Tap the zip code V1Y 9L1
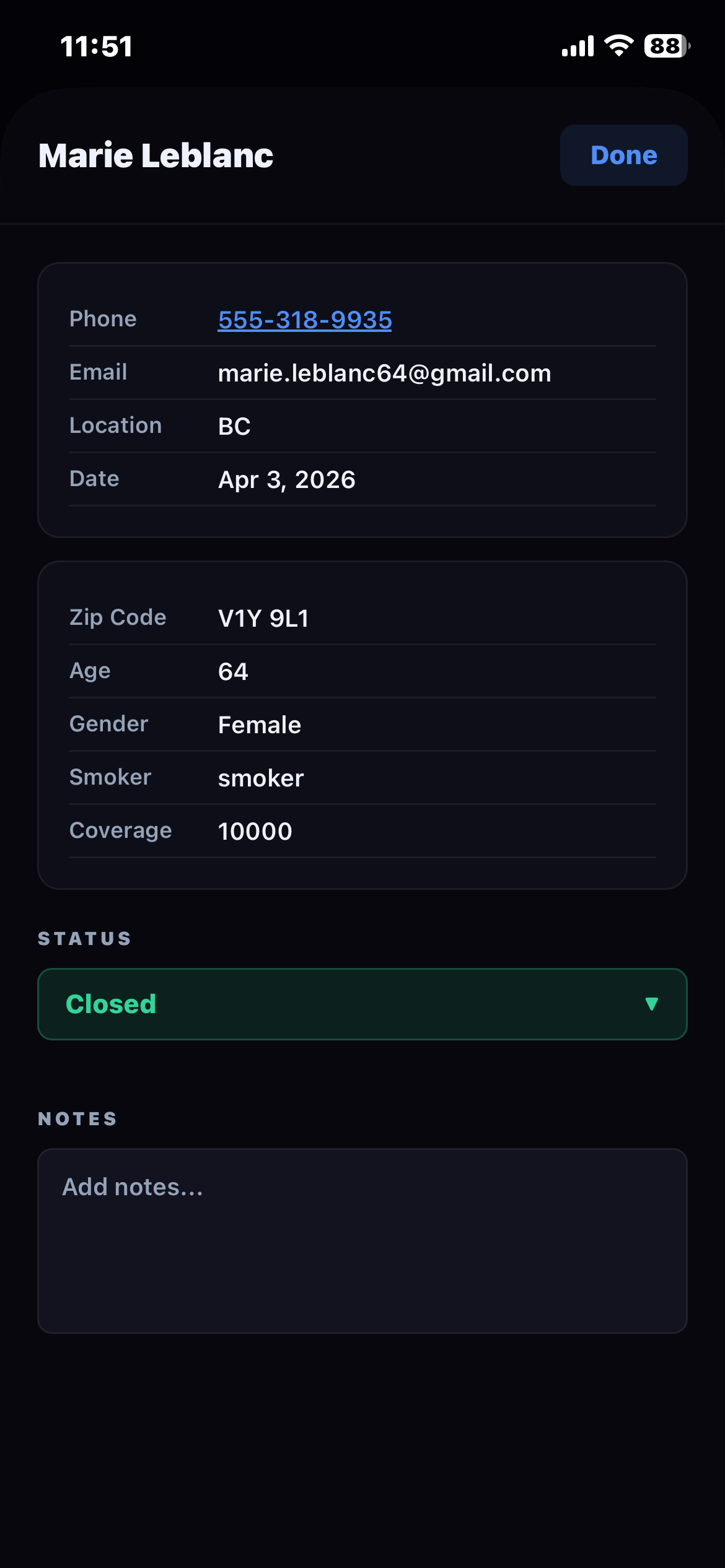This screenshot has height=1568, width=725. click(263, 618)
